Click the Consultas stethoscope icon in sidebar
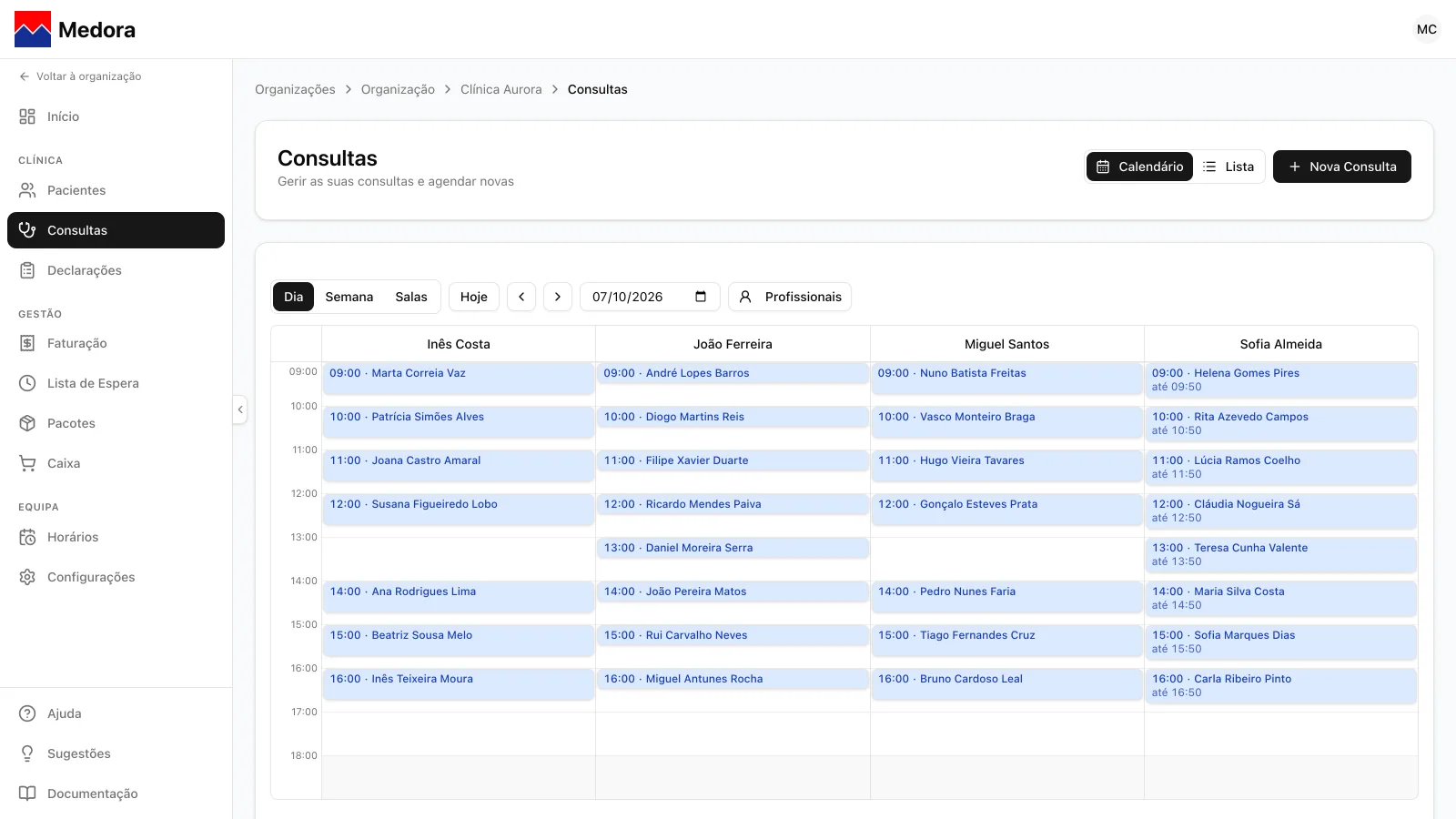The height and width of the screenshot is (819, 1456). pyautogui.click(x=27, y=230)
